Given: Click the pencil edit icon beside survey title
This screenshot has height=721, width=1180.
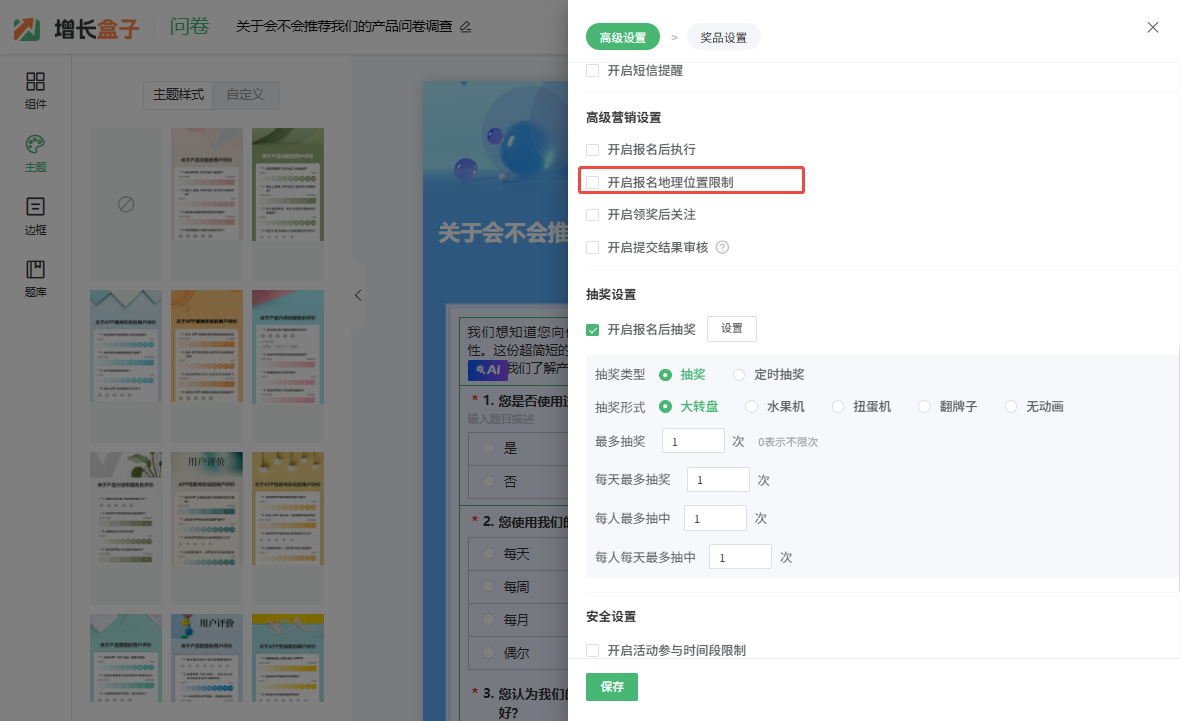Looking at the screenshot, I should [x=465, y=27].
